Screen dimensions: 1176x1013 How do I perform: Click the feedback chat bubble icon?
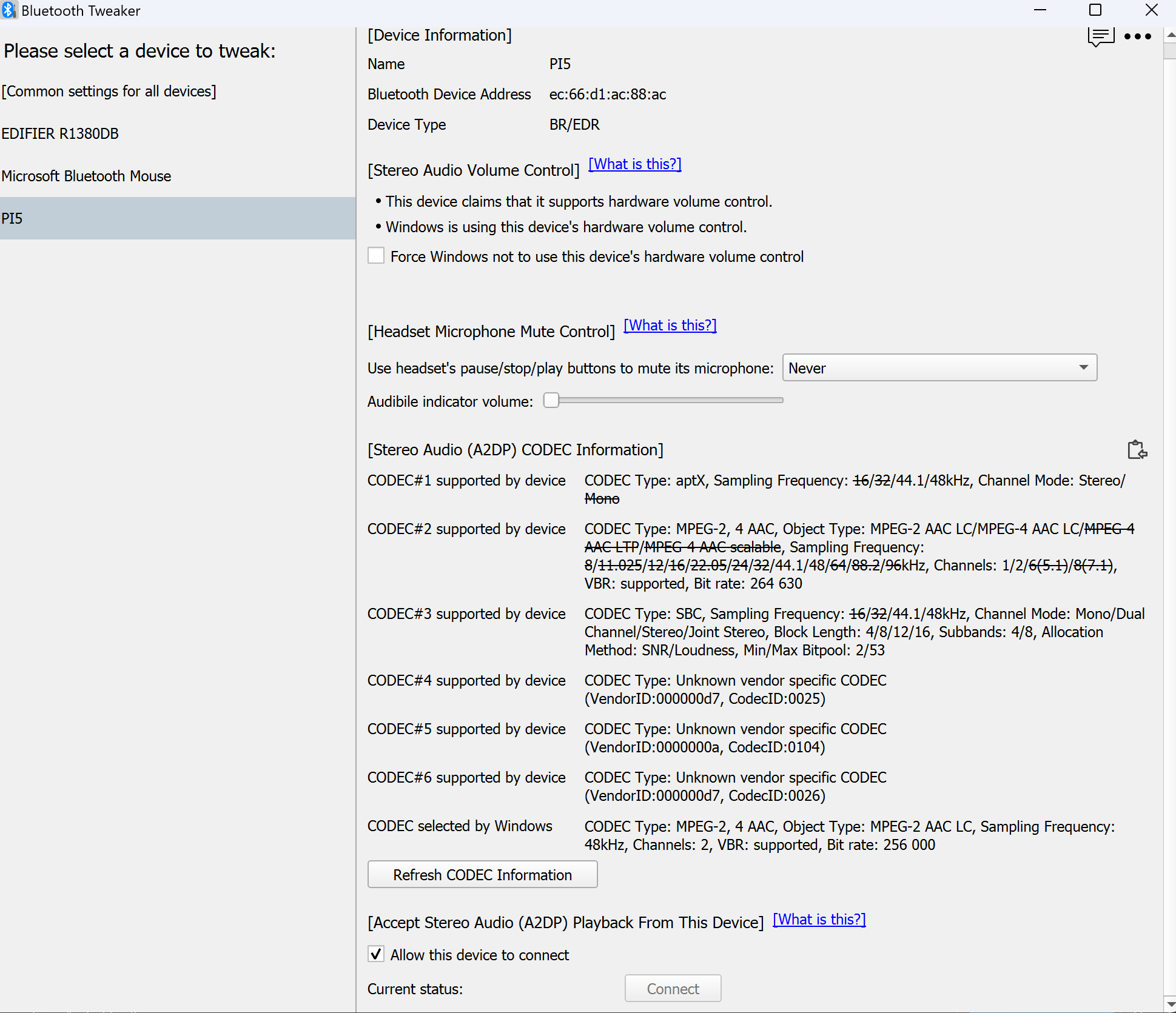1100,36
